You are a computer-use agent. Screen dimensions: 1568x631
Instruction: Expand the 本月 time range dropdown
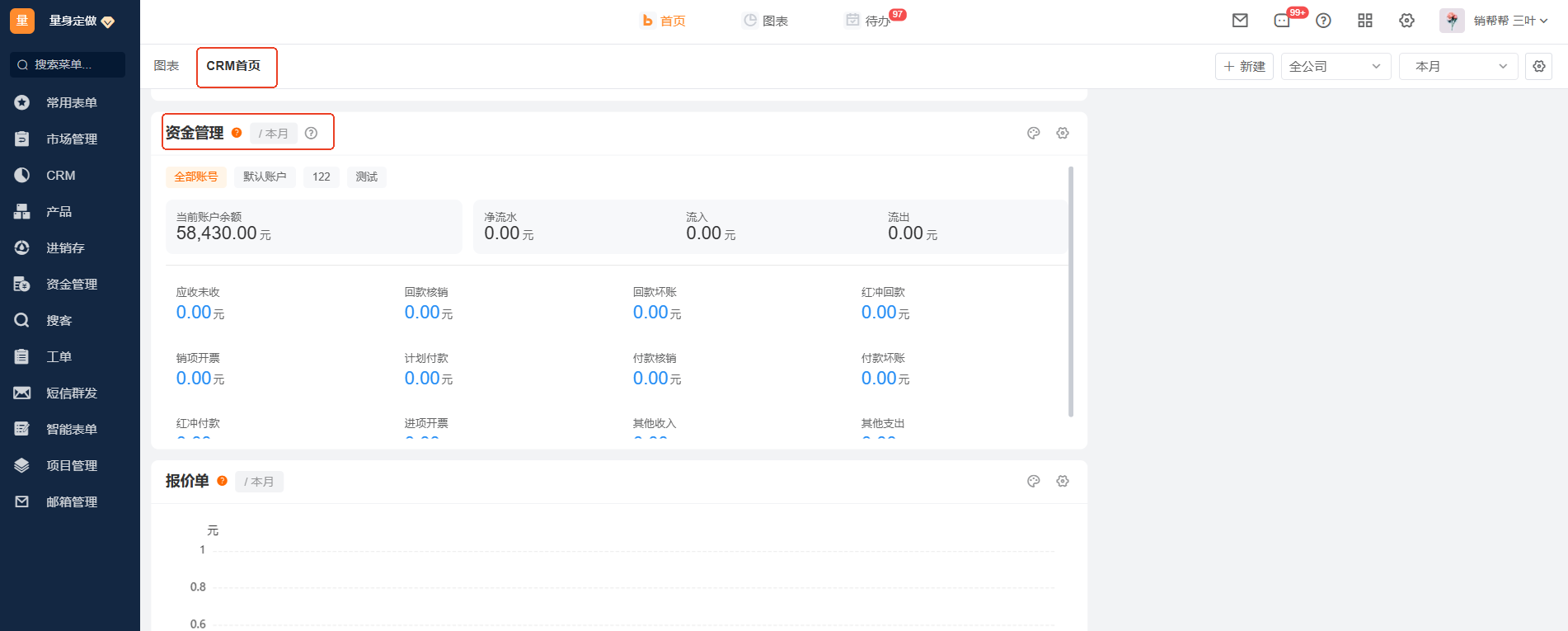[1458, 66]
